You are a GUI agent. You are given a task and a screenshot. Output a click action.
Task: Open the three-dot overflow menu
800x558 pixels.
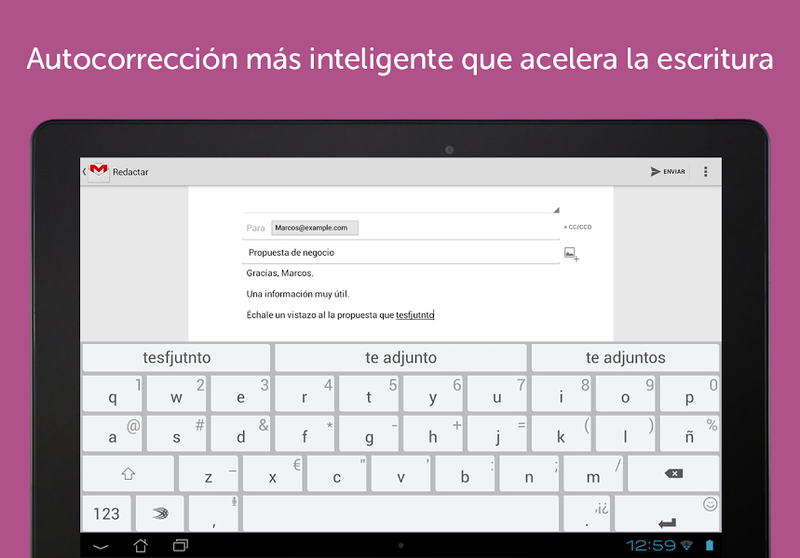(706, 171)
